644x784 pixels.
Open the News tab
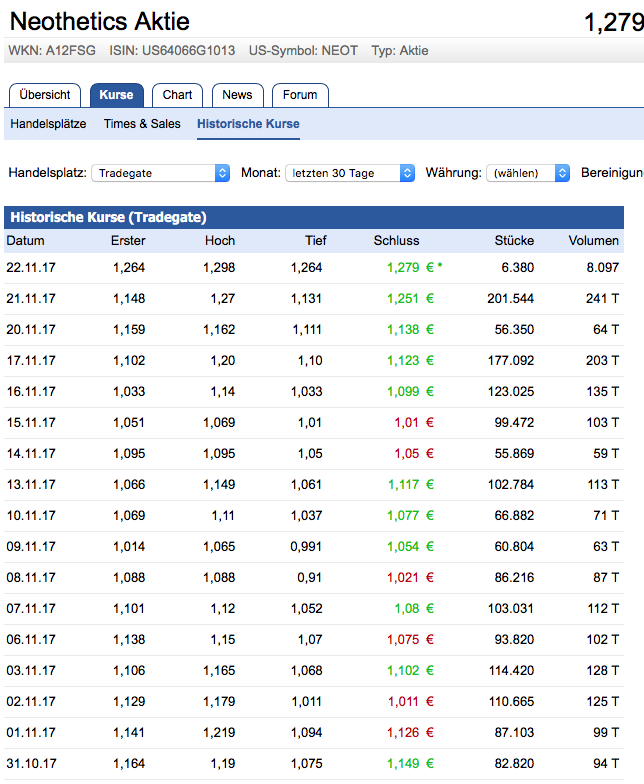[237, 95]
